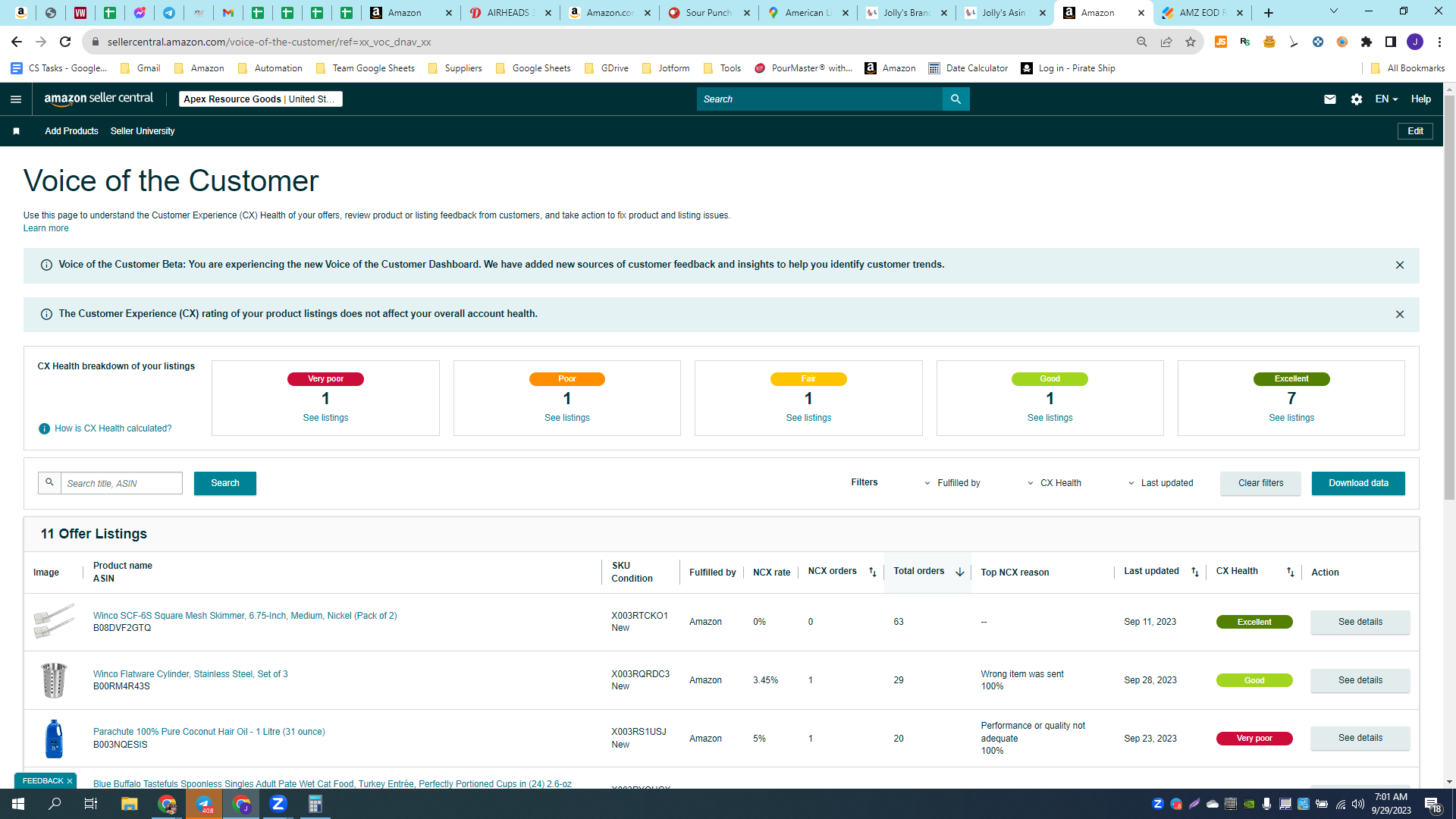The width and height of the screenshot is (1456, 819).
Task: Switch to the AMZ EOD browser tab
Action: point(1203,13)
